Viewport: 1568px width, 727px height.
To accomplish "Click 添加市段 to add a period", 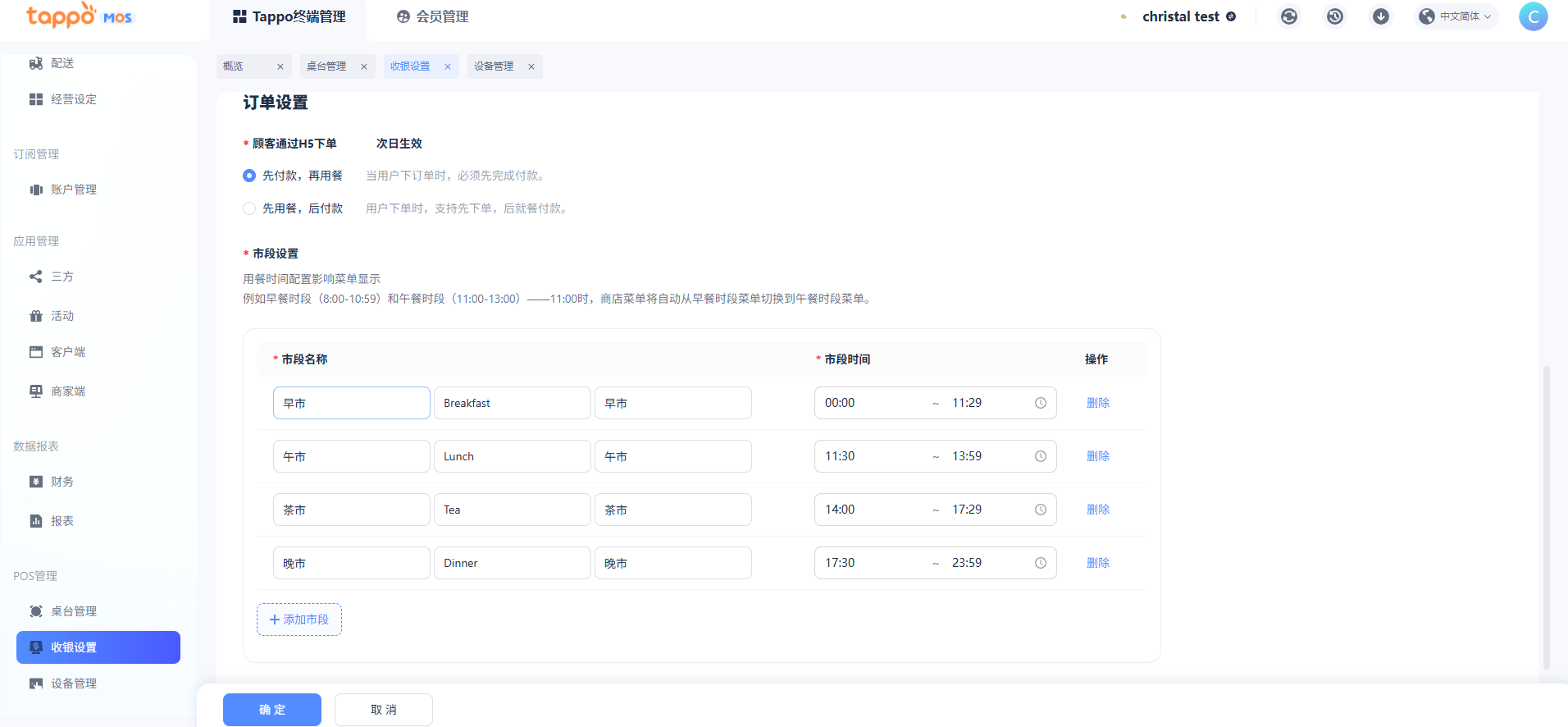I will click(x=299, y=620).
